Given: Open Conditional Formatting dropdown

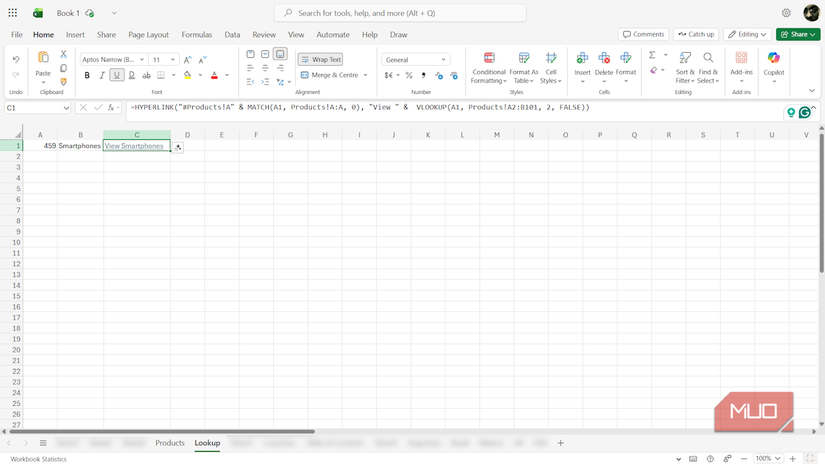Looking at the screenshot, I should click(489, 68).
